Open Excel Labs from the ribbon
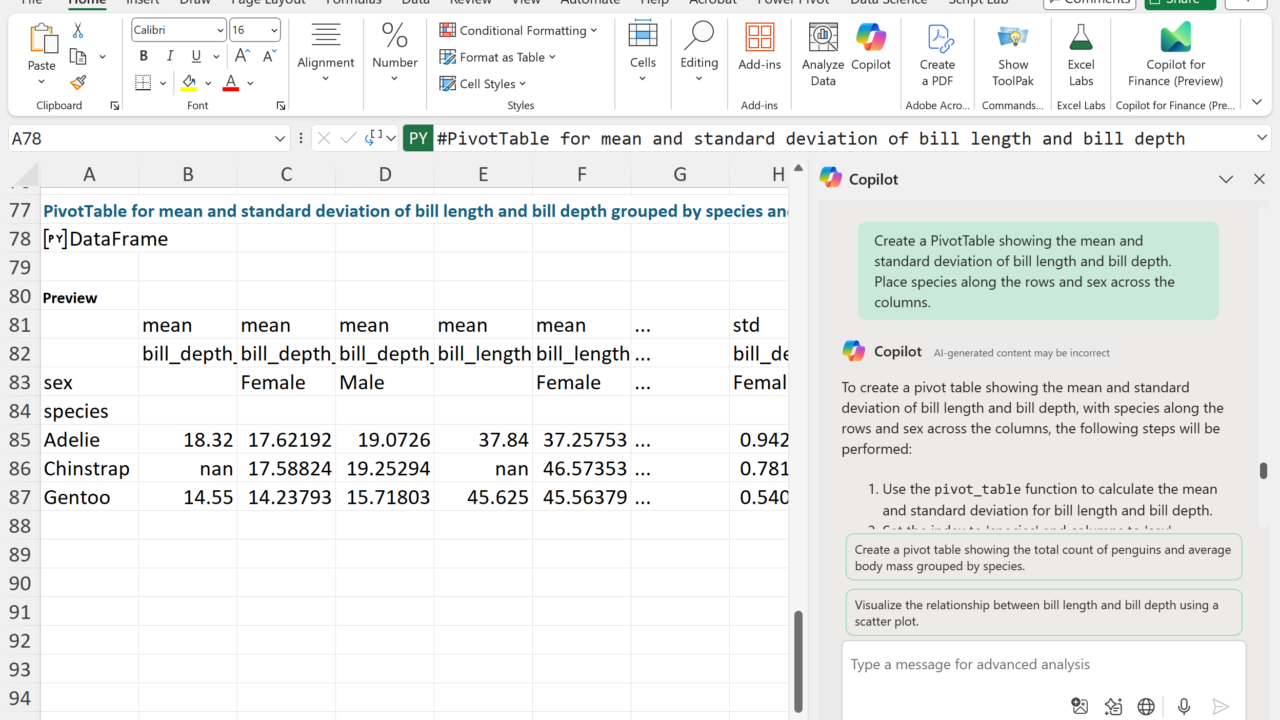Viewport: 1280px width, 720px height. [1081, 56]
